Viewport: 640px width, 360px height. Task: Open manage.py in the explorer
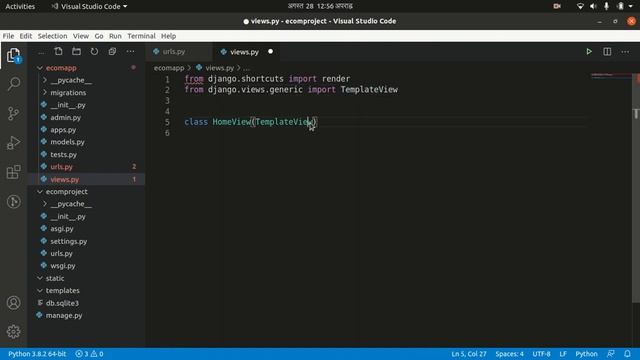click(x=64, y=315)
